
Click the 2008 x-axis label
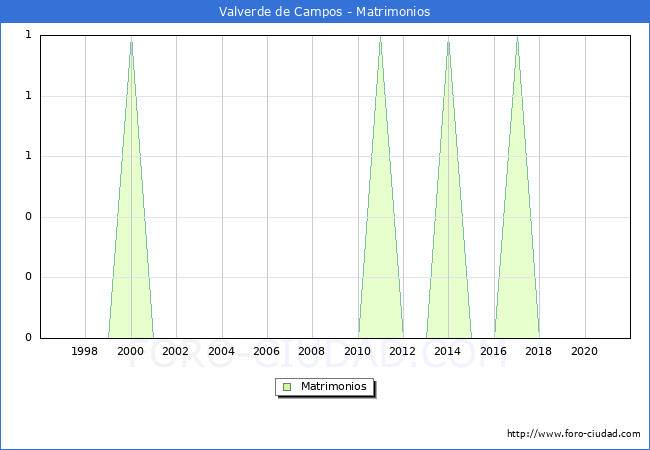pyautogui.click(x=311, y=351)
